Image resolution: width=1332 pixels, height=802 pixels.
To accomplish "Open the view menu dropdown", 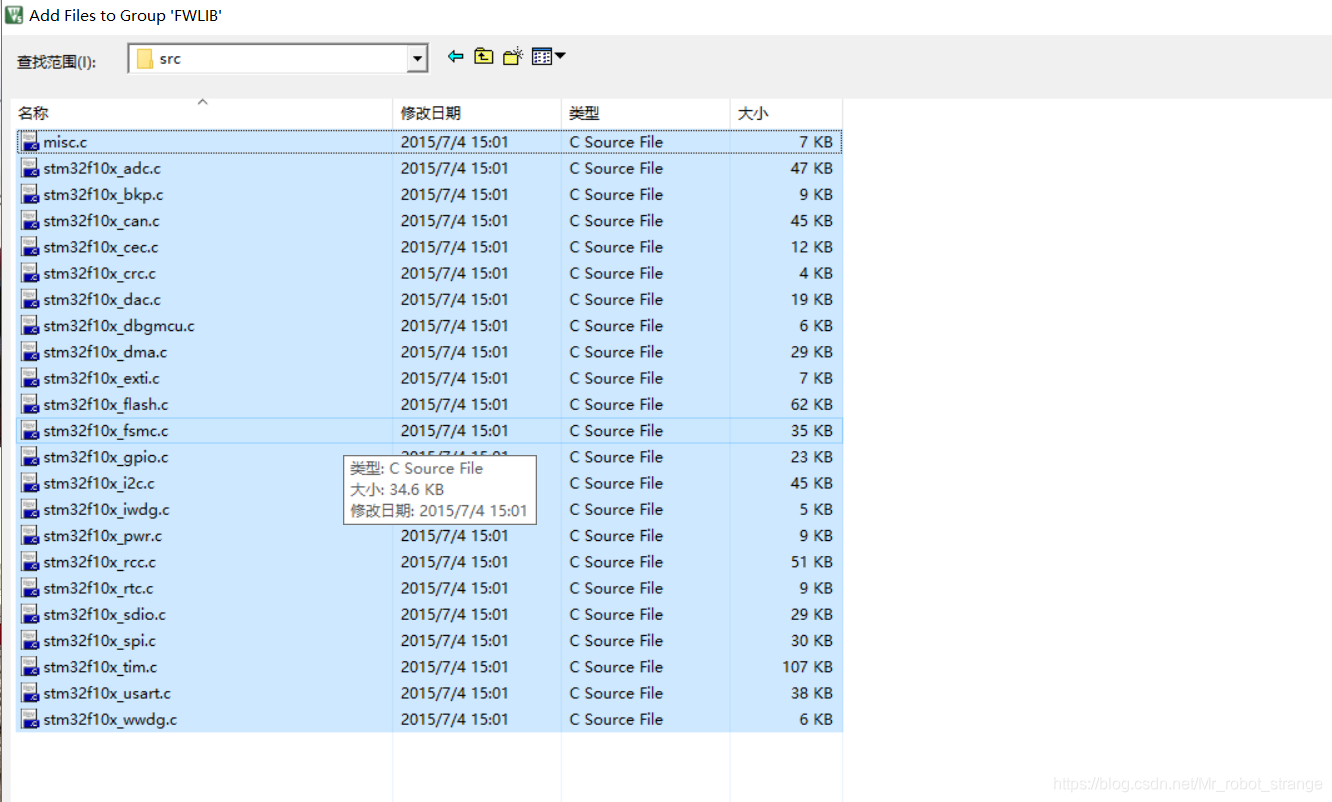I will click(x=548, y=57).
